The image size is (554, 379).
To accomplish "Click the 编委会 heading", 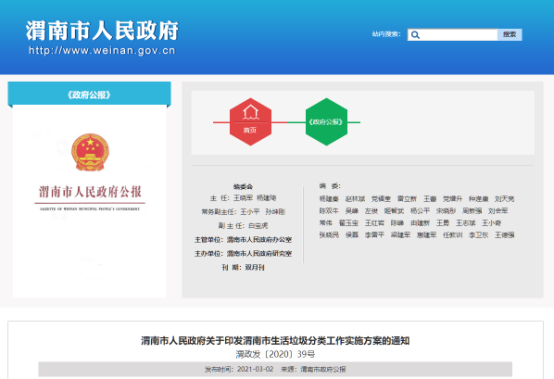I will [x=243, y=186].
